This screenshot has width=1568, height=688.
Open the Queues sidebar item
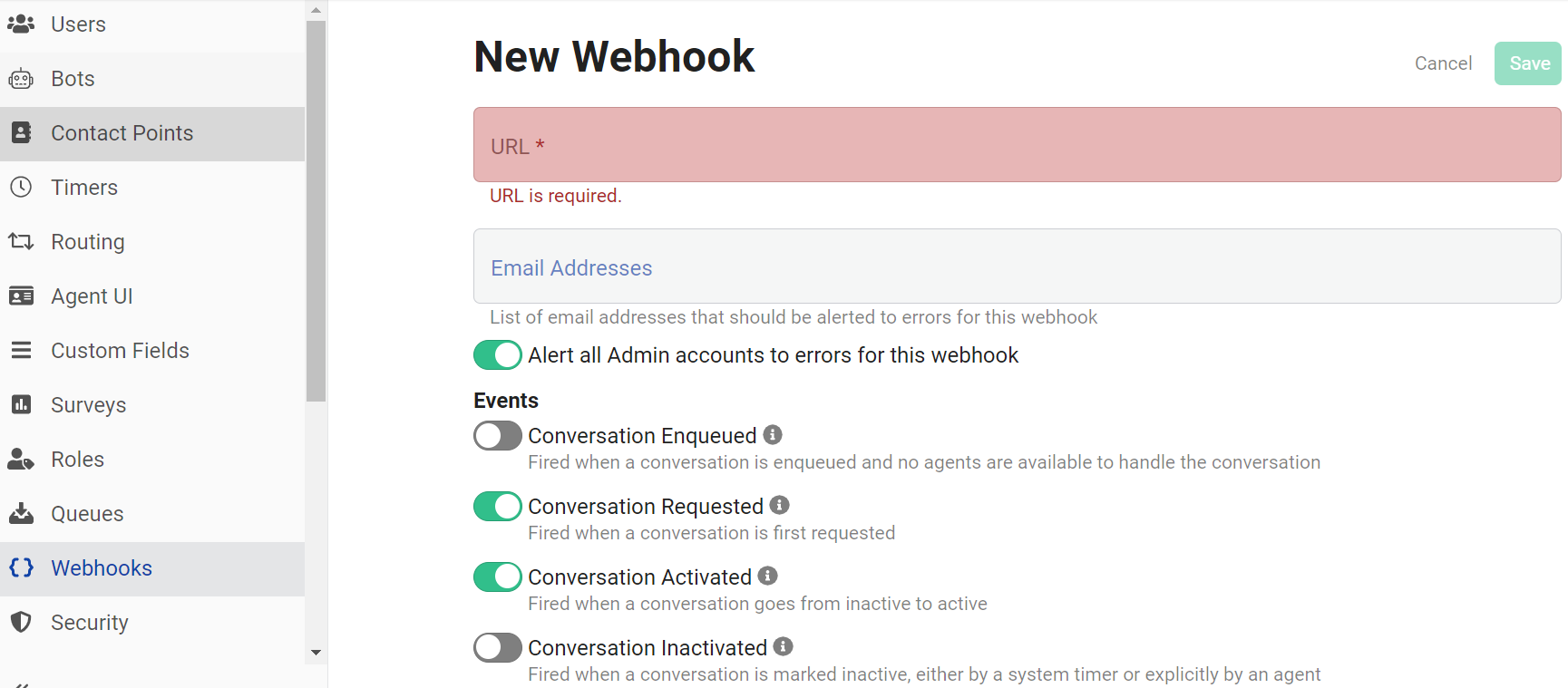click(x=152, y=514)
